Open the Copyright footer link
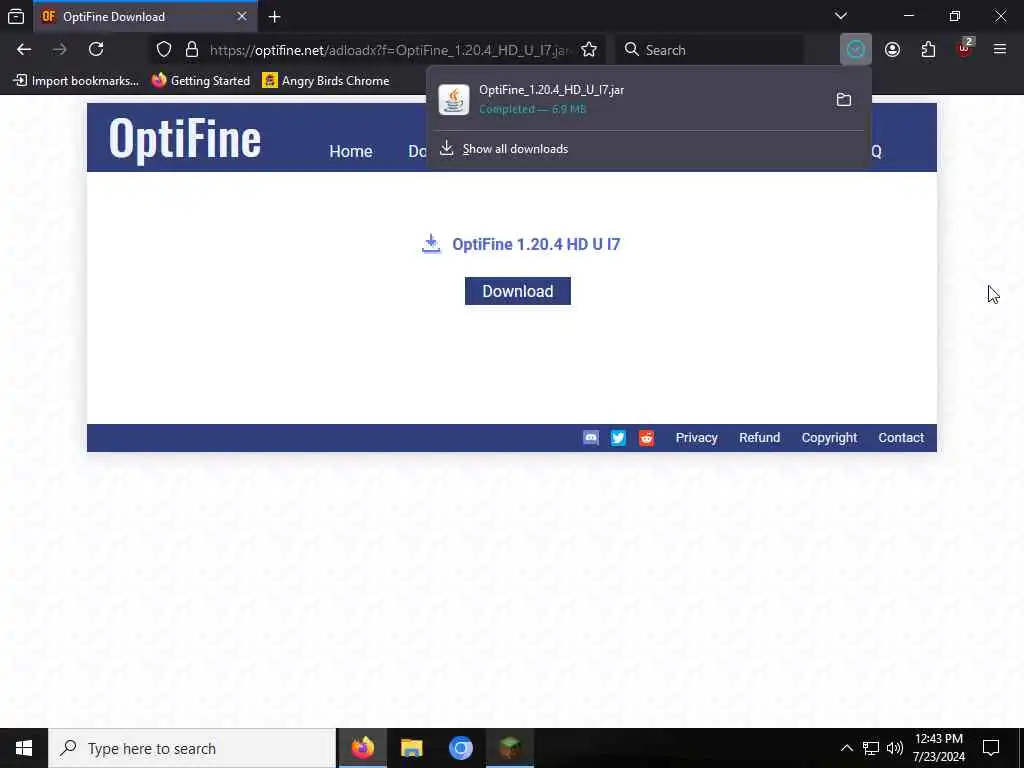 (x=829, y=438)
